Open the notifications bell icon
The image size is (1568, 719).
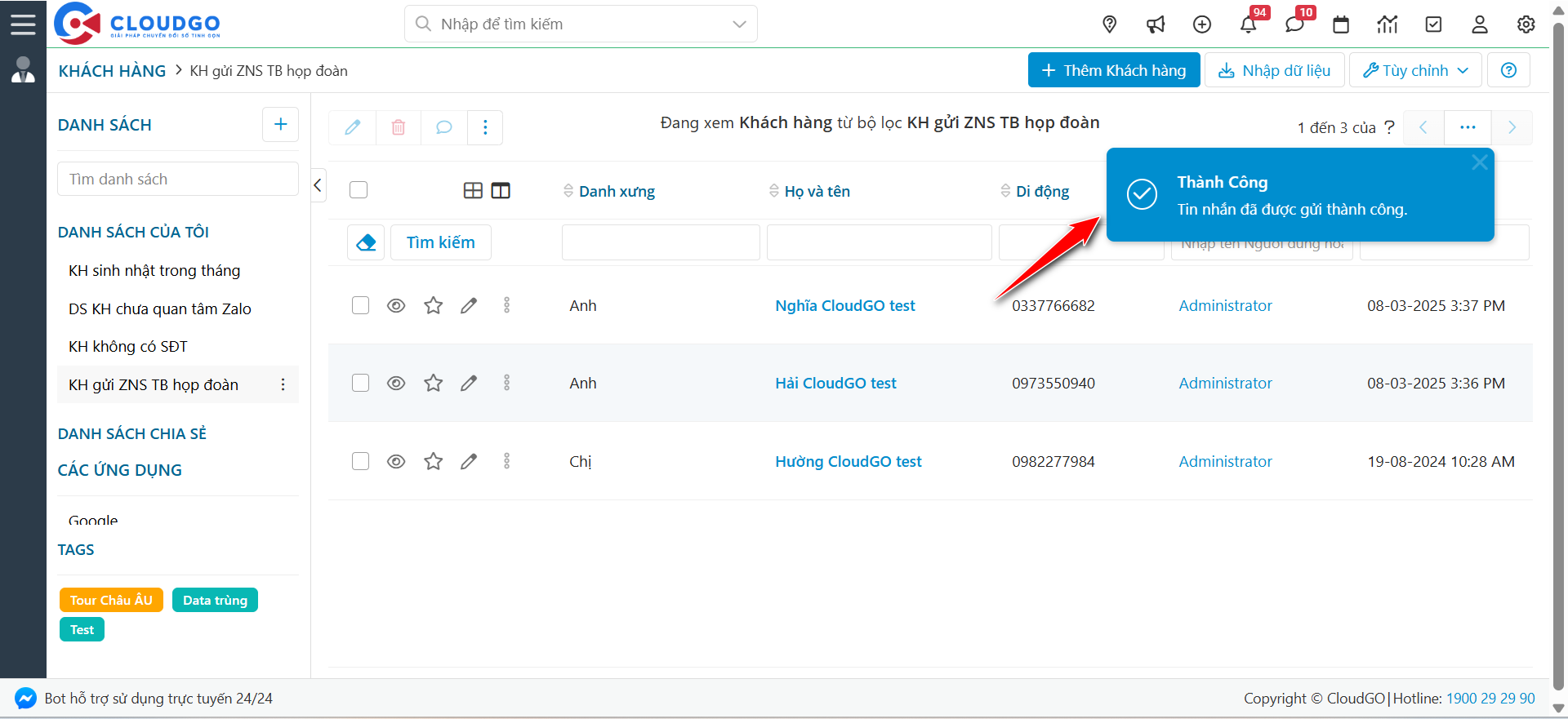click(1248, 24)
